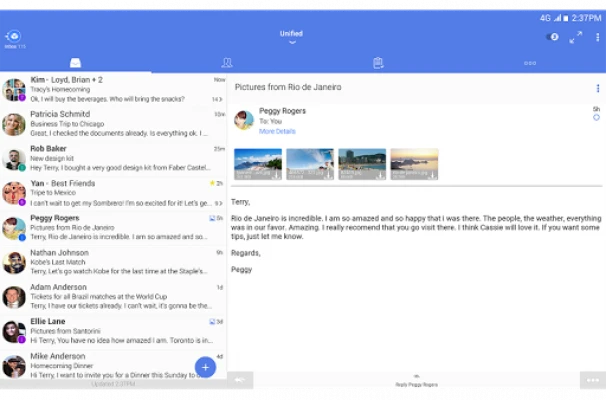Expand the Unified account dropdown
This screenshot has height=400, width=606.
click(x=291, y=38)
